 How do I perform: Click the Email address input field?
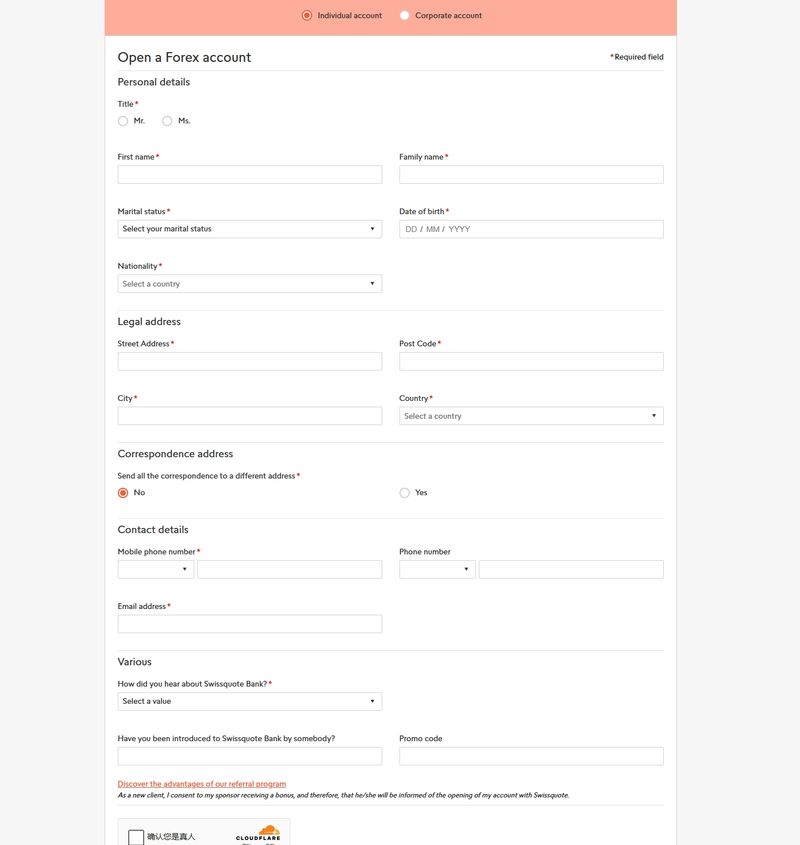(250, 624)
